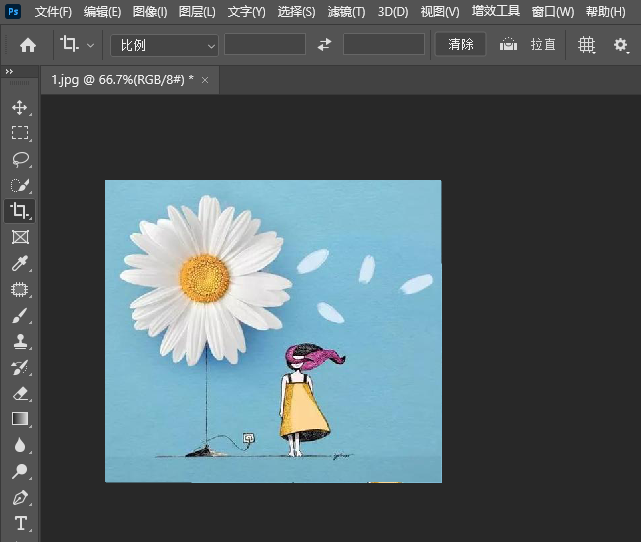Select the Clone Stamp tool
This screenshot has width=641, height=542.
point(19,342)
